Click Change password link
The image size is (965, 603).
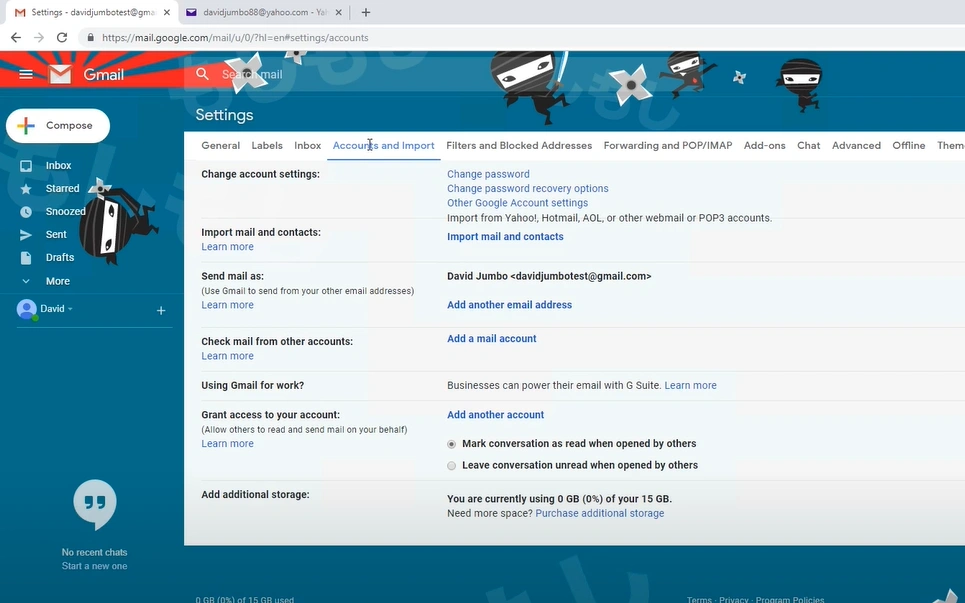488,174
